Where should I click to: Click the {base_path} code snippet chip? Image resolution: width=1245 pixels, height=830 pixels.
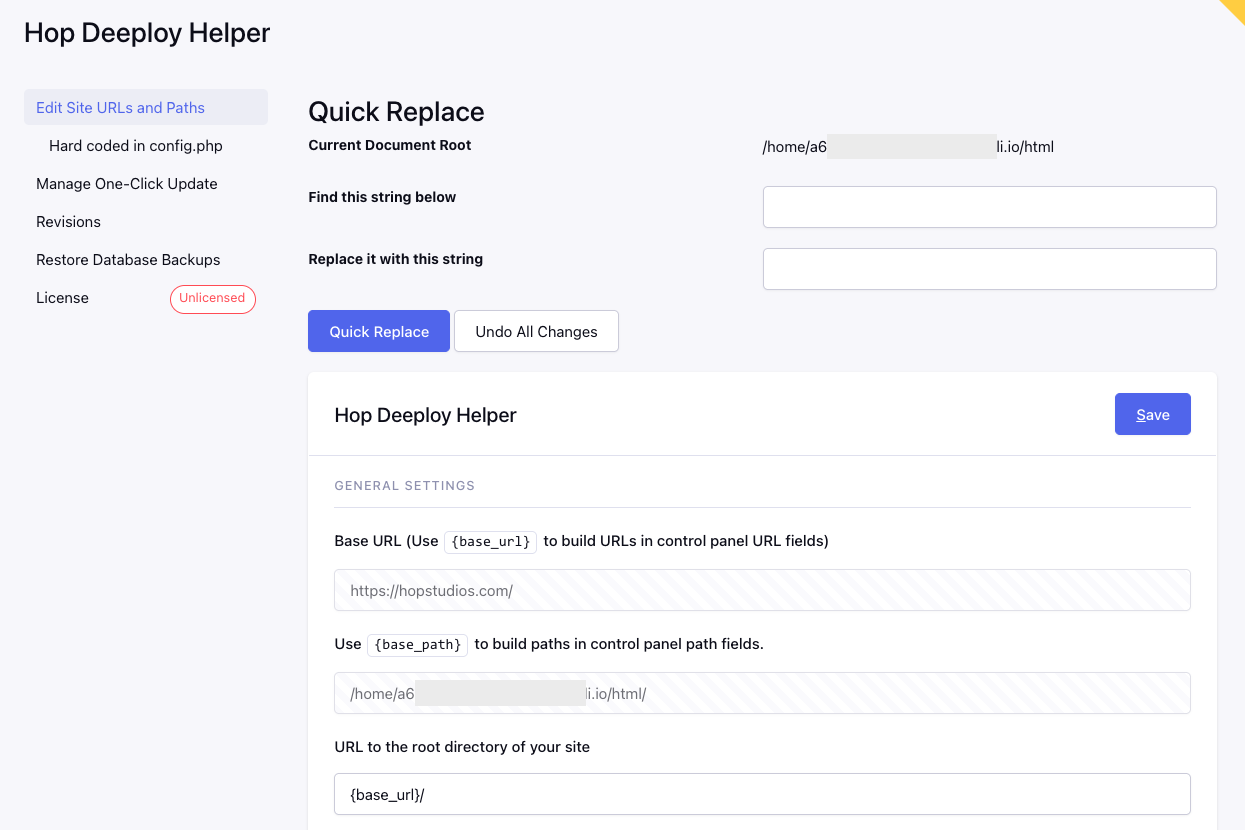(417, 644)
